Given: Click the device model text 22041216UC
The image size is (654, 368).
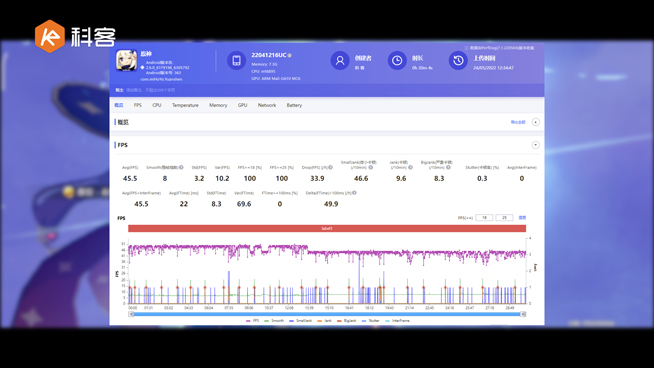Looking at the screenshot, I should click(x=269, y=55).
